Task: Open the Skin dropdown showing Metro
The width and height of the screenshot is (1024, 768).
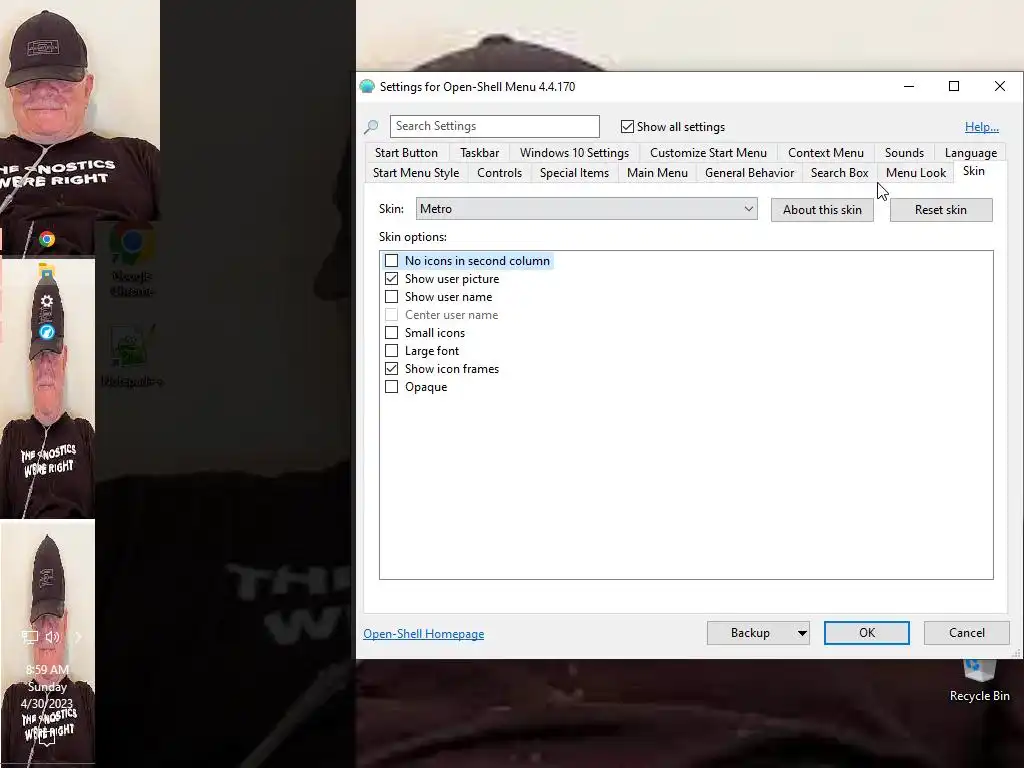Action: (x=586, y=209)
